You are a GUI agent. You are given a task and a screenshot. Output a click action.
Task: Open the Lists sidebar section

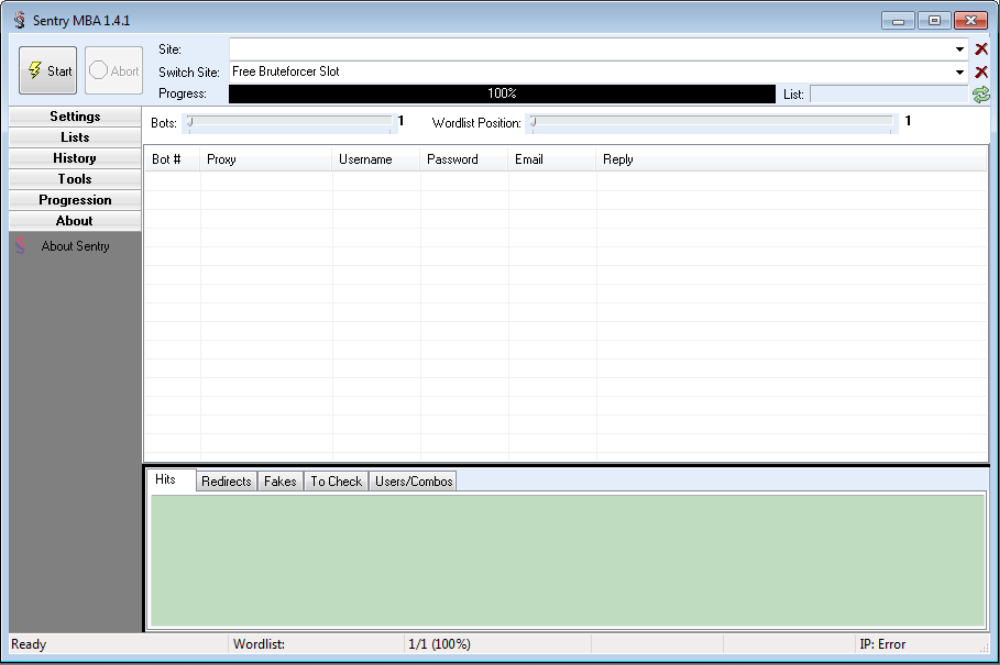point(75,138)
